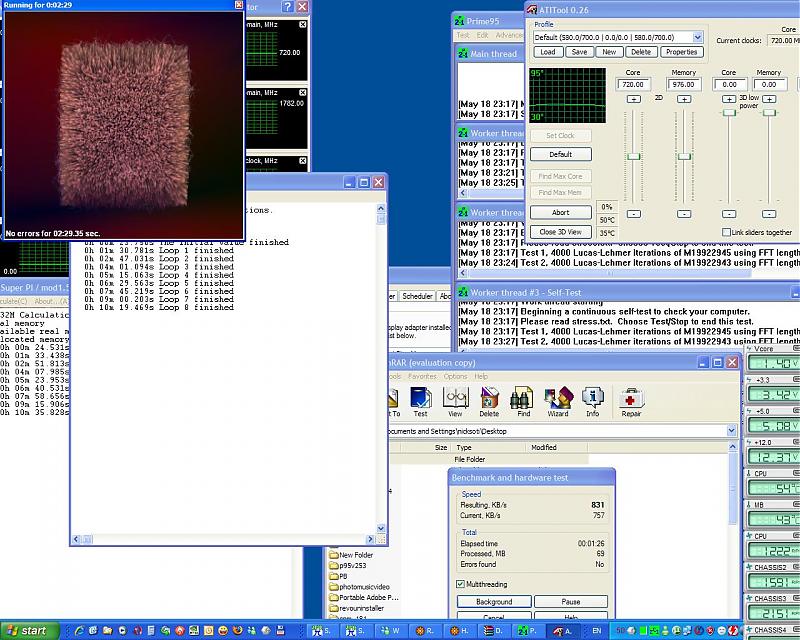Open the Favorites menu in WinRAR
This screenshot has height=640, width=800.
pos(422,376)
